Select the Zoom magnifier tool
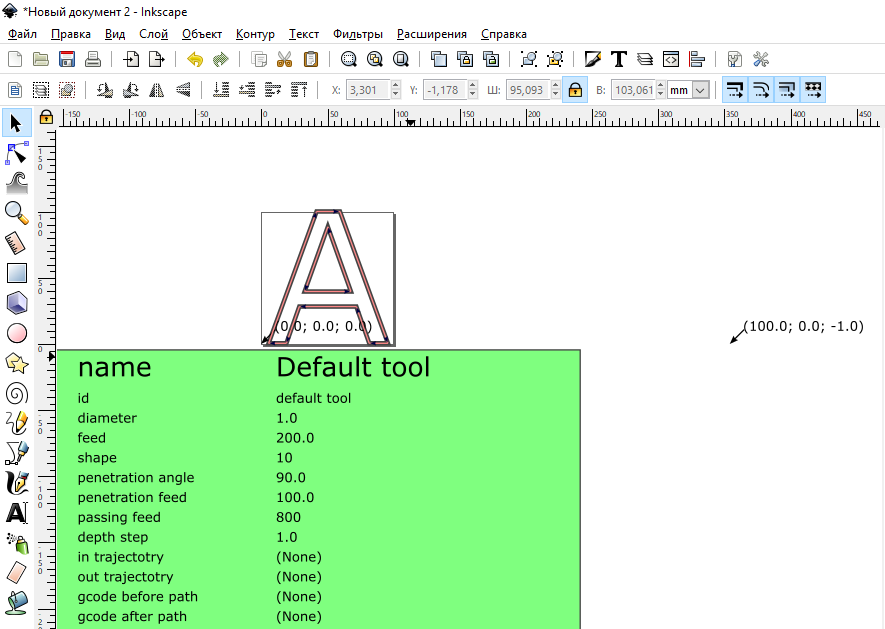This screenshot has width=885, height=629. (x=16, y=213)
